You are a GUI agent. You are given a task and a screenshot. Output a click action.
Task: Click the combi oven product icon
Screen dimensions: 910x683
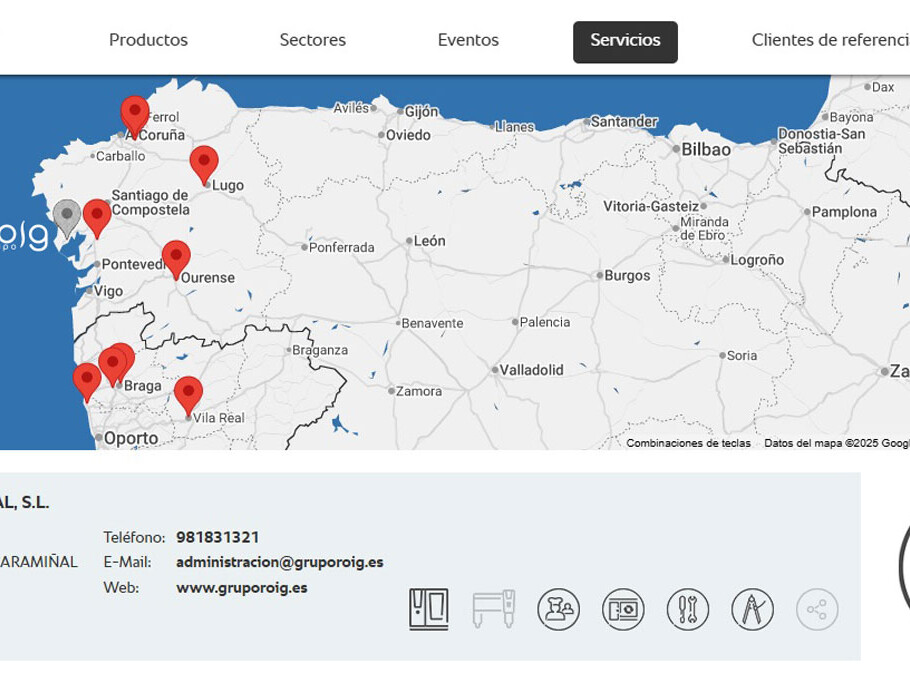click(x=428, y=609)
